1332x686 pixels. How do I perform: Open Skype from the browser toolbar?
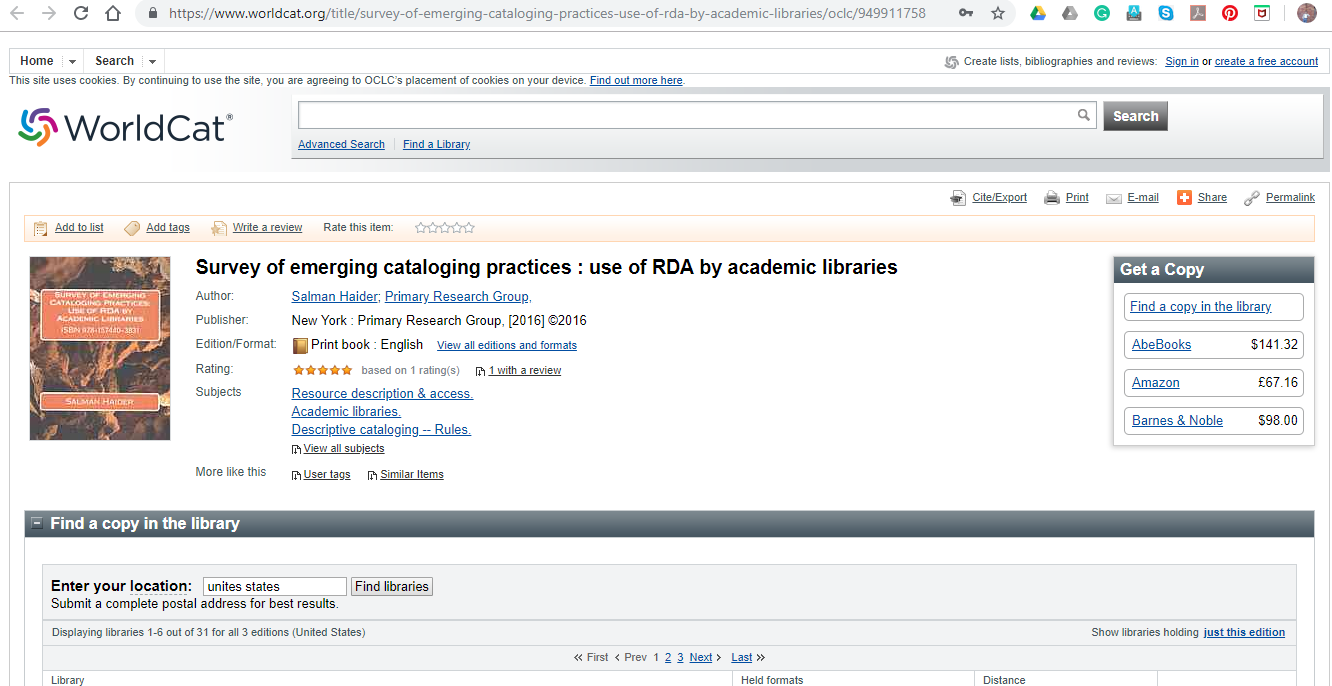point(1166,13)
